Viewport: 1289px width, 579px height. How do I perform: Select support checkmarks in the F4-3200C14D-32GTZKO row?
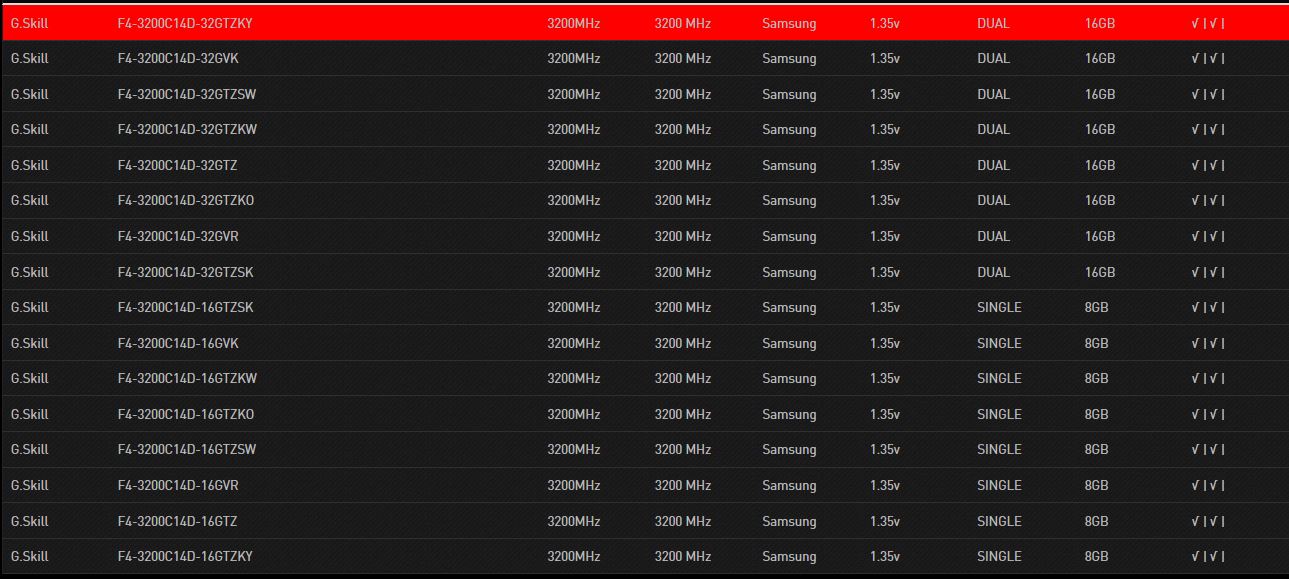[x=1208, y=200]
